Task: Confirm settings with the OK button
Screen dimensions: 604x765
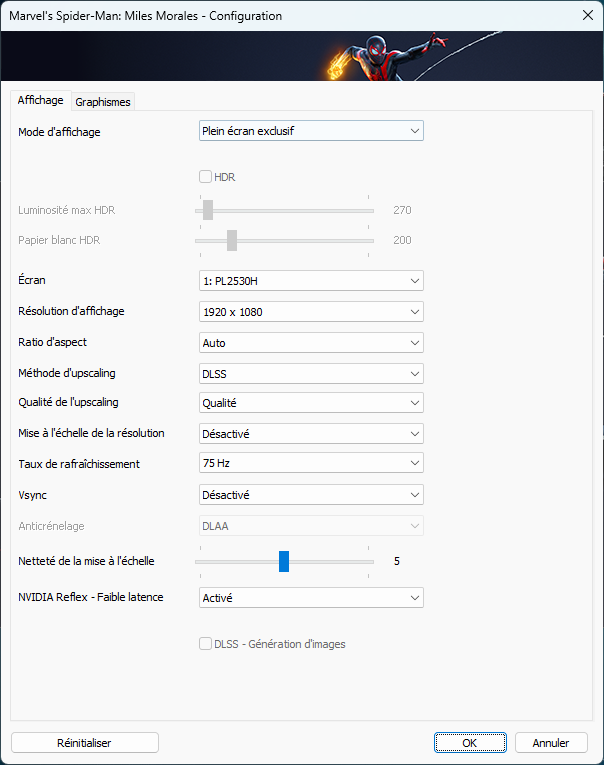Action: click(x=470, y=743)
